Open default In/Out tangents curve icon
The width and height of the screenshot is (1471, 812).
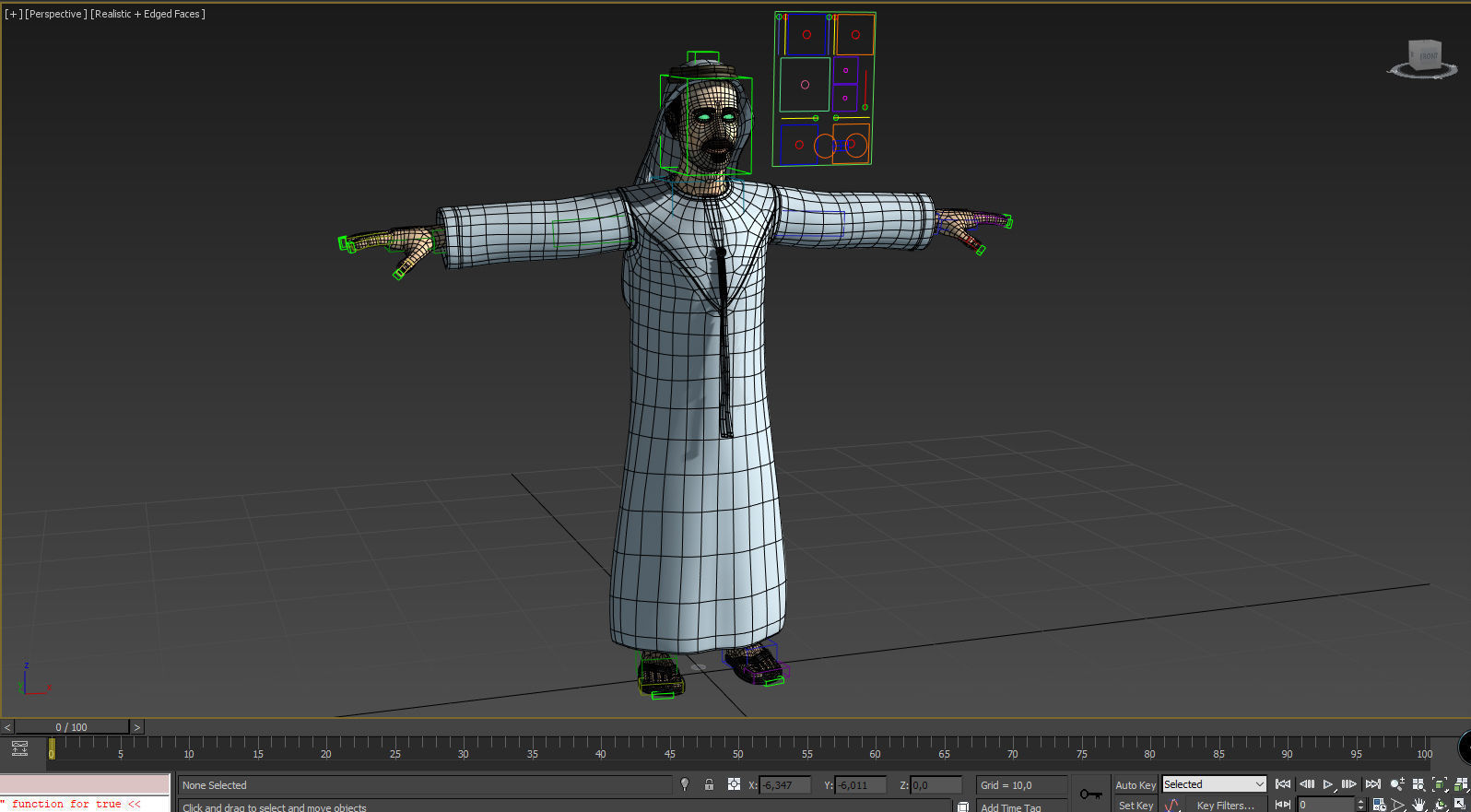coord(1171,806)
